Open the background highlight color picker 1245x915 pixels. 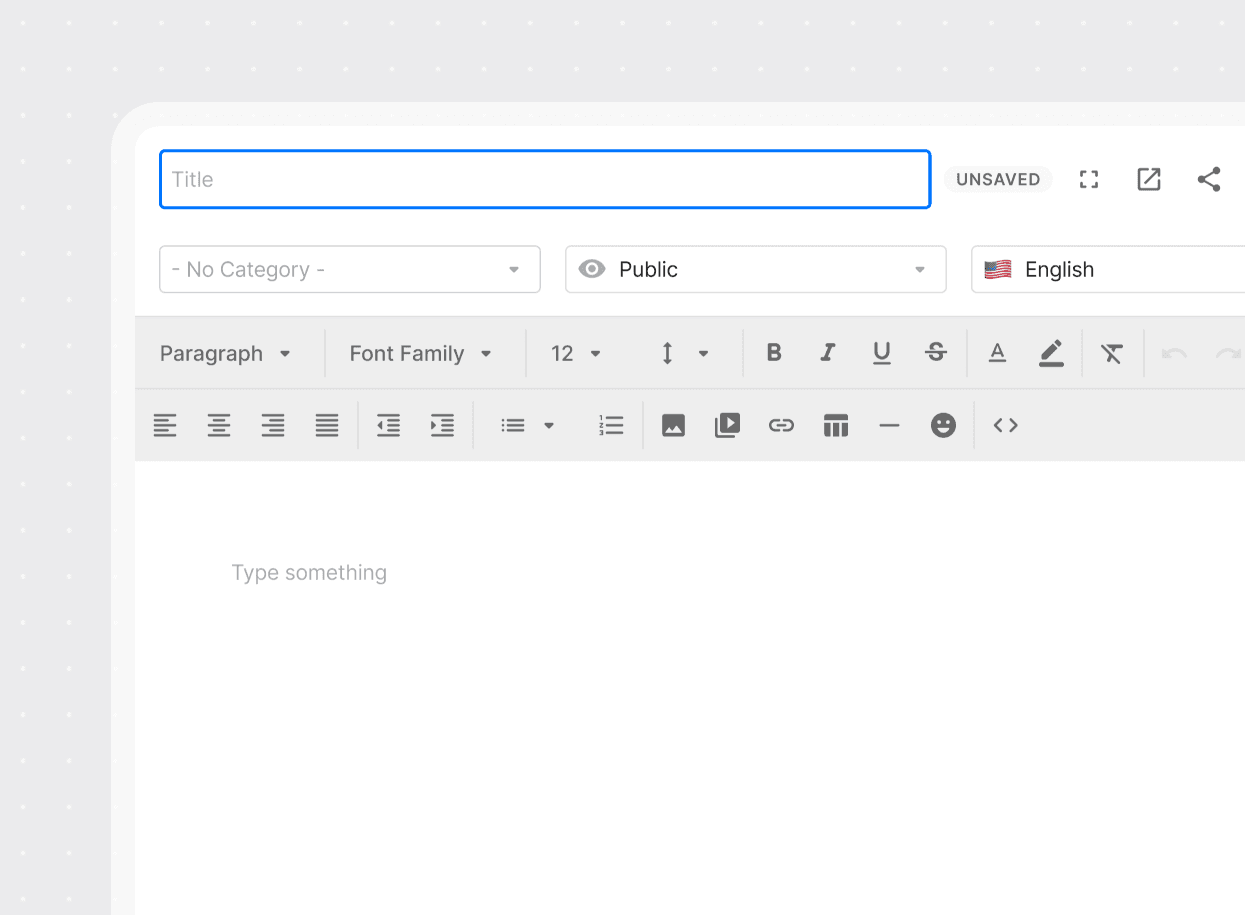click(x=1051, y=353)
